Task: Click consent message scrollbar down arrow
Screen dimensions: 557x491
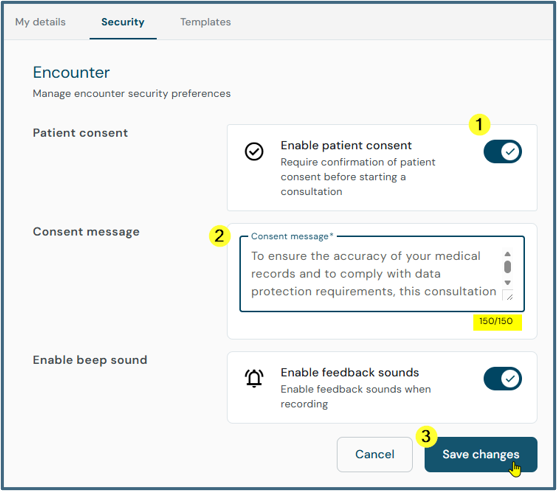Action: click(x=508, y=283)
